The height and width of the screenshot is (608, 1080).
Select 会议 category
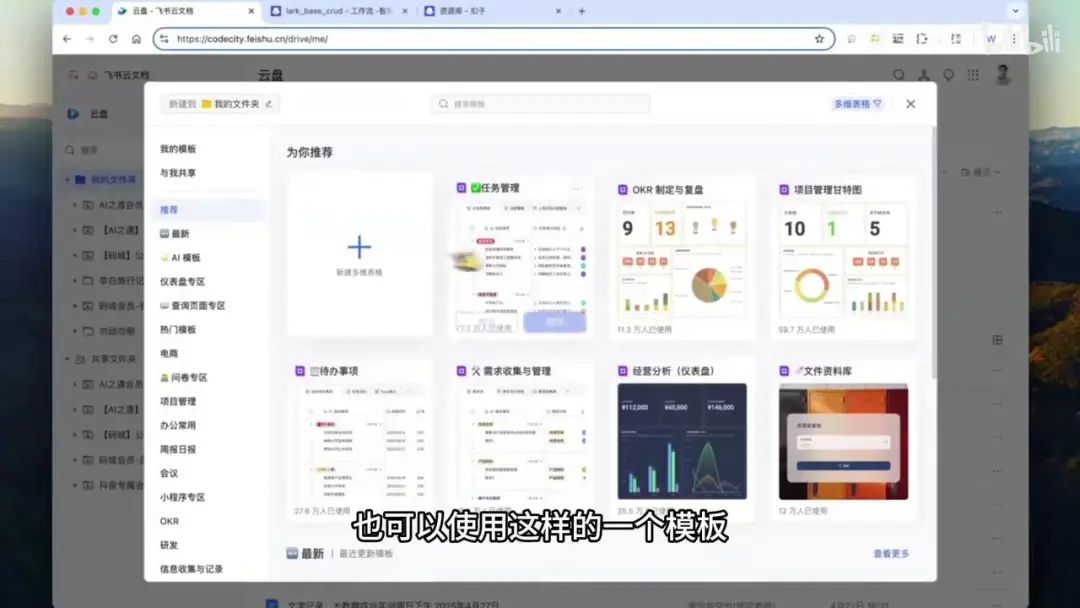tap(169, 473)
